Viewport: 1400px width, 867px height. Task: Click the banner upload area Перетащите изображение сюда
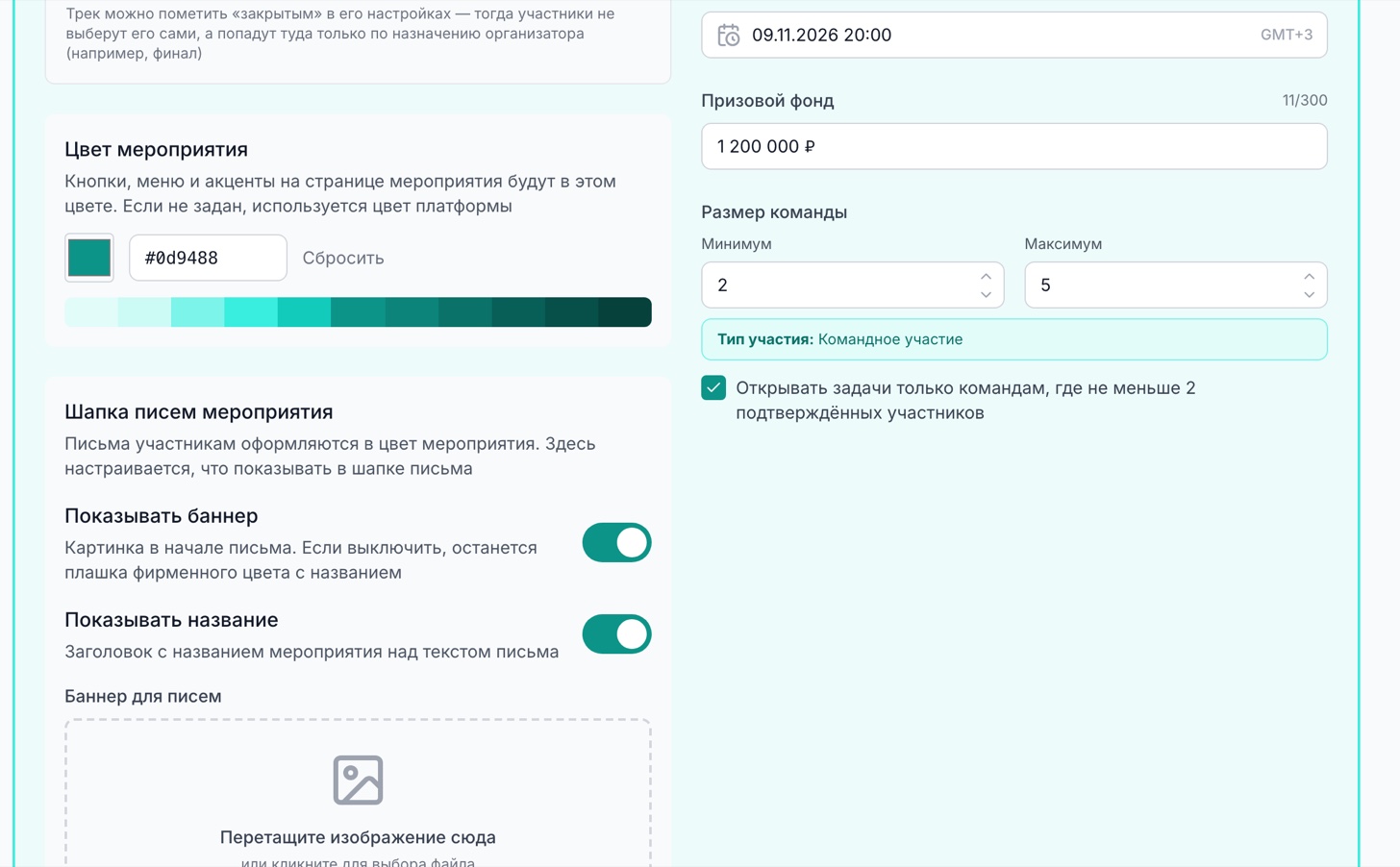pos(358,794)
